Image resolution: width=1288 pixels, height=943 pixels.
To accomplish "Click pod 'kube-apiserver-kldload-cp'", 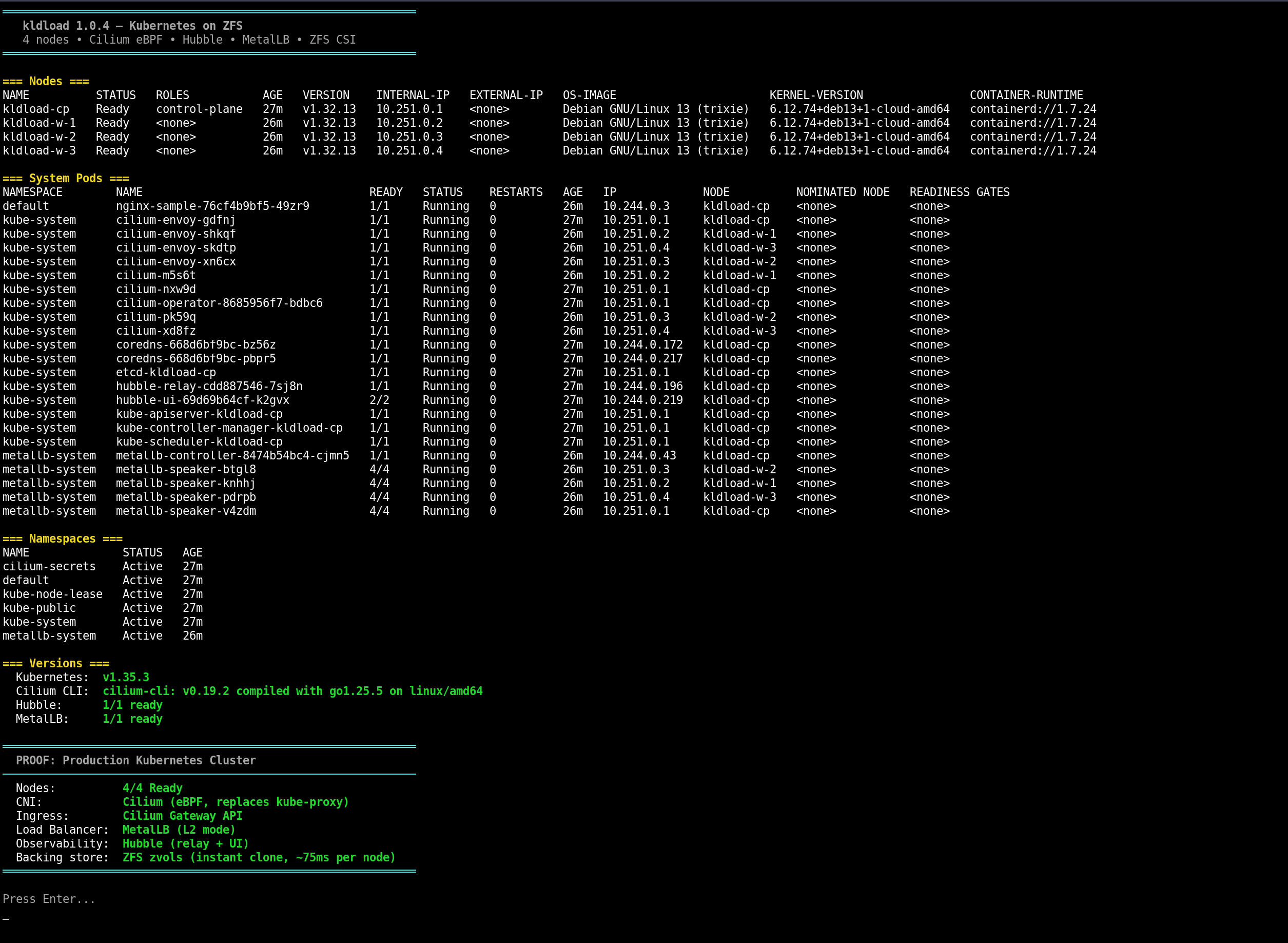I will [x=199, y=414].
